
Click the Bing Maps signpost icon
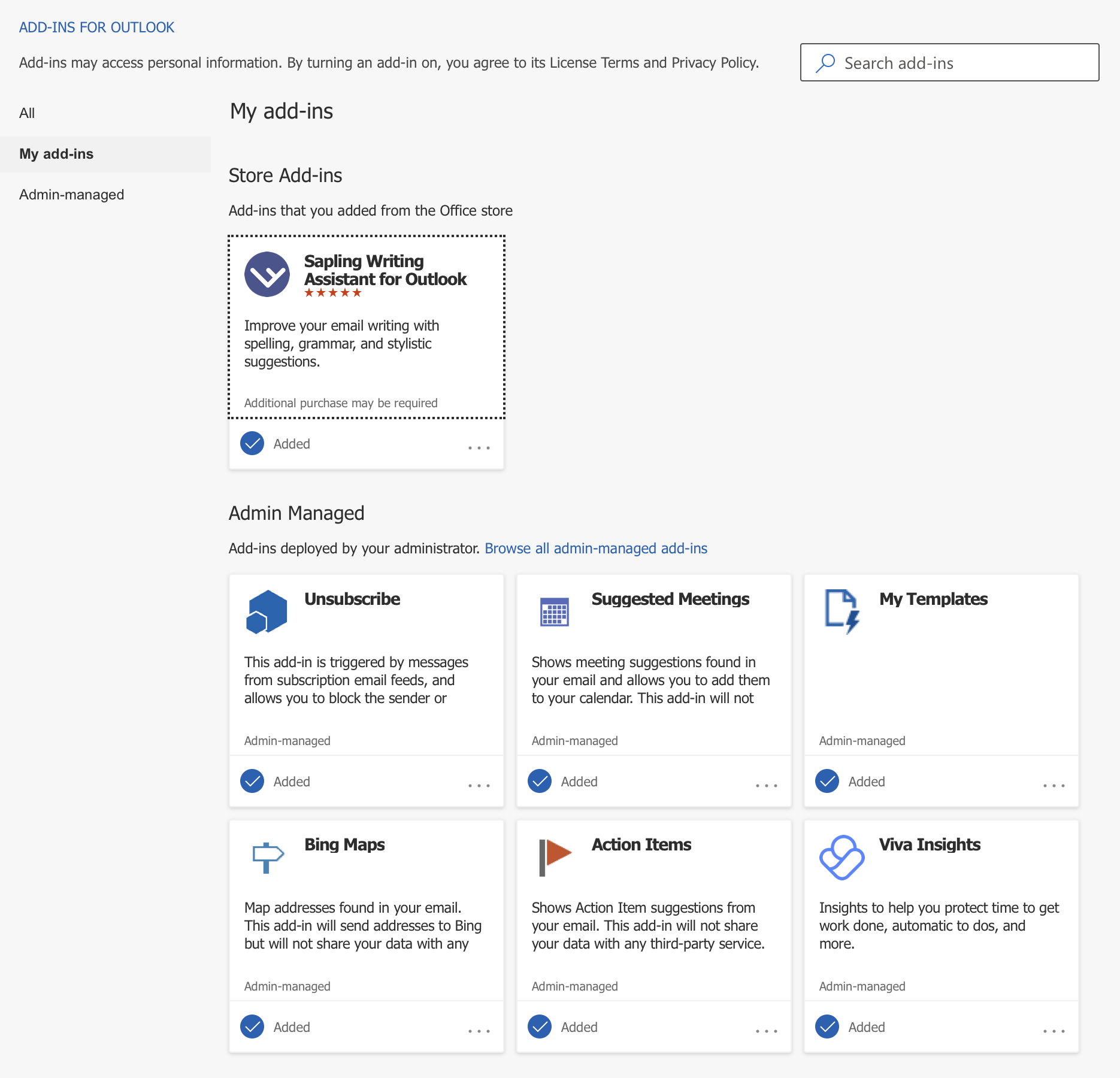pyautogui.click(x=267, y=857)
